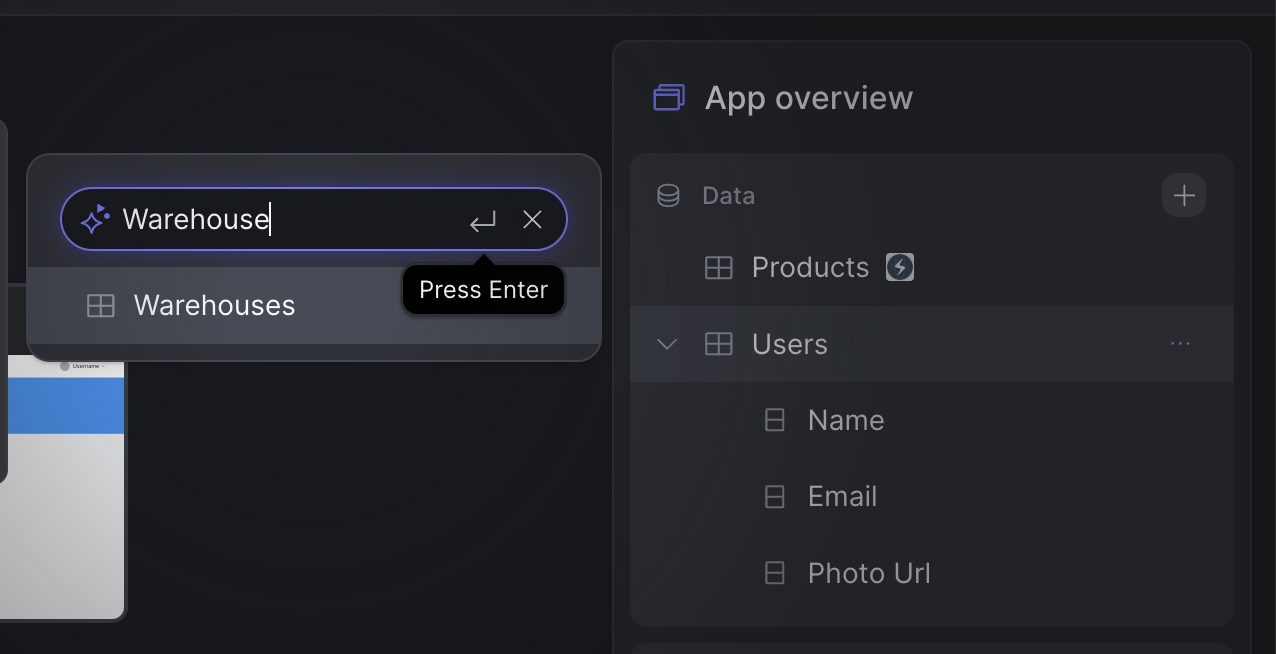Select the Users table row

tap(932, 344)
